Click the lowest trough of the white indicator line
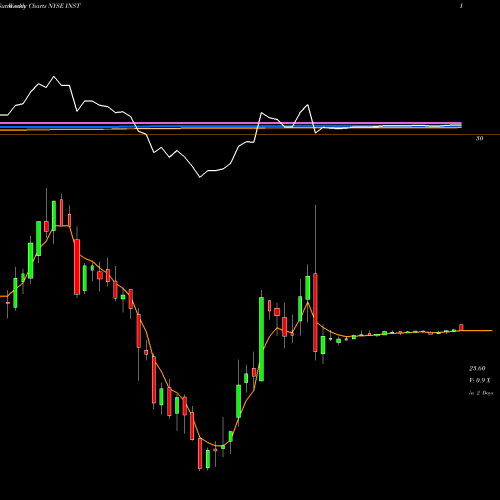The image size is (500, 500). pyautogui.click(x=200, y=177)
